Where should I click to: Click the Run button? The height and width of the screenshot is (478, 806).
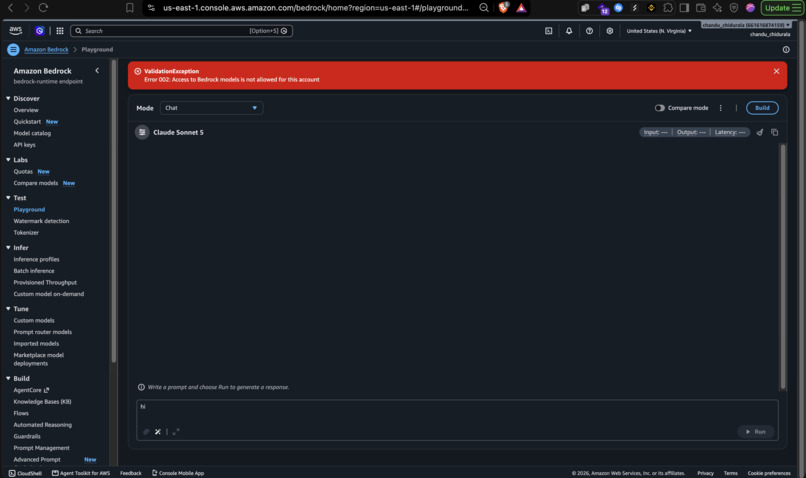tap(756, 432)
